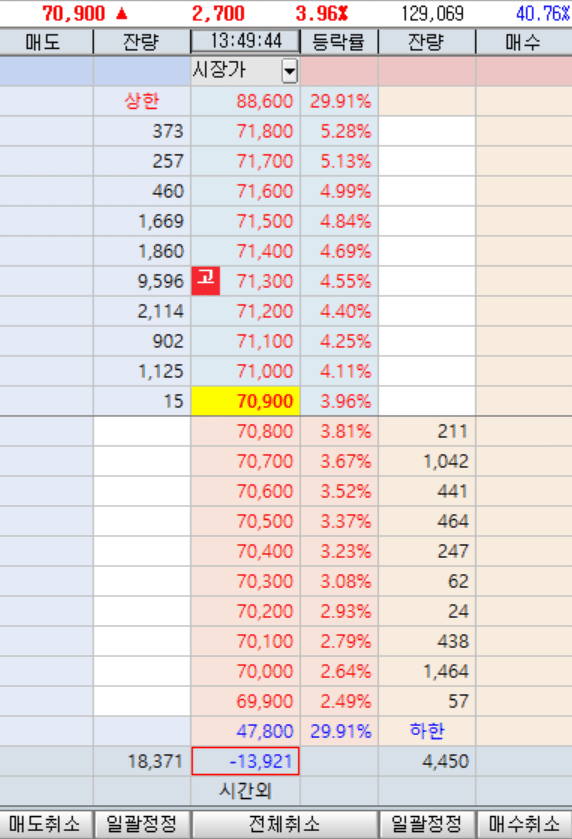Click ask quantity 1,860

161,251
